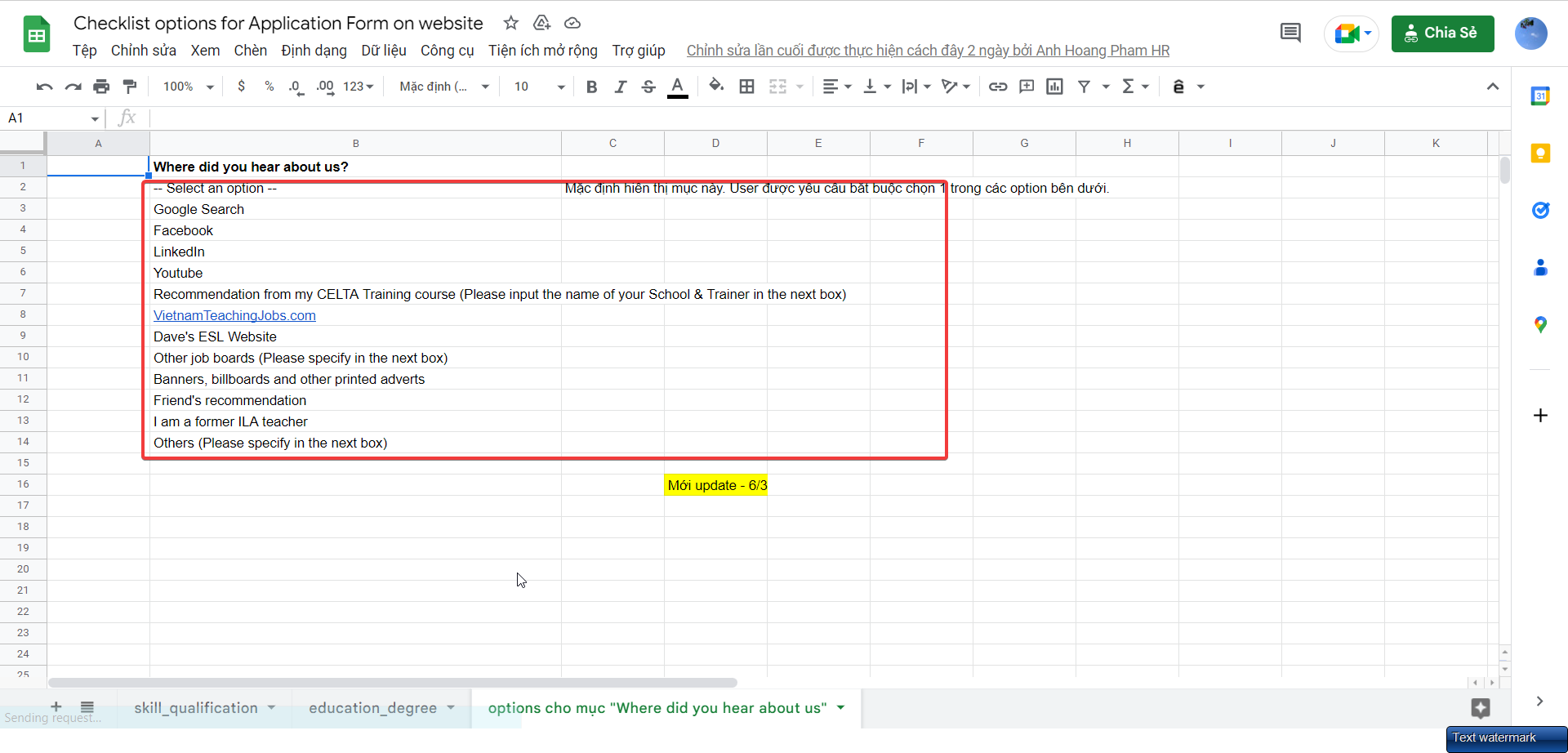Screen dimensions: 1568x753
Task: Open the font size 10 dropdown
Action: point(539,87)
